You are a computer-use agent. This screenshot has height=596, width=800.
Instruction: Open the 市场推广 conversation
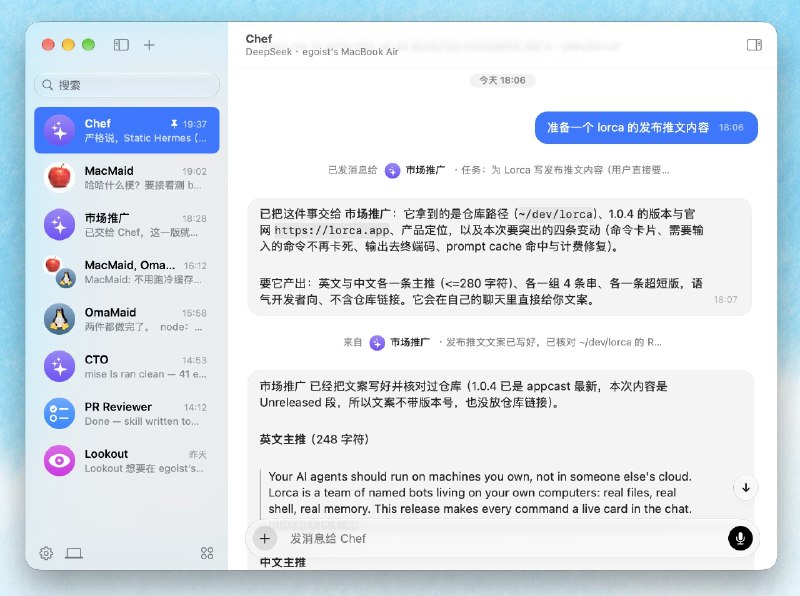(127, 225)
